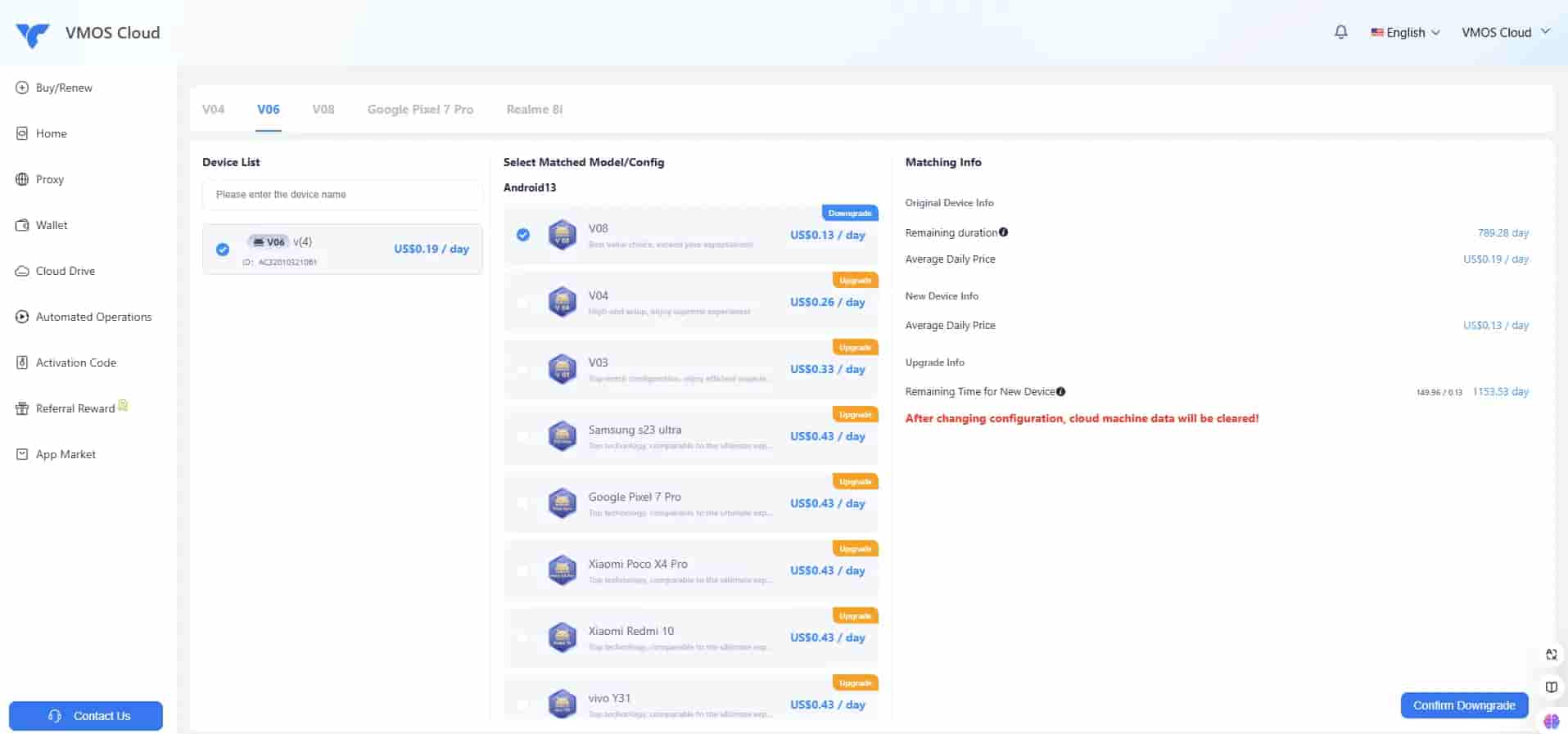Select the Google Pixel 7 Pro radio

[x=522, y=503]
